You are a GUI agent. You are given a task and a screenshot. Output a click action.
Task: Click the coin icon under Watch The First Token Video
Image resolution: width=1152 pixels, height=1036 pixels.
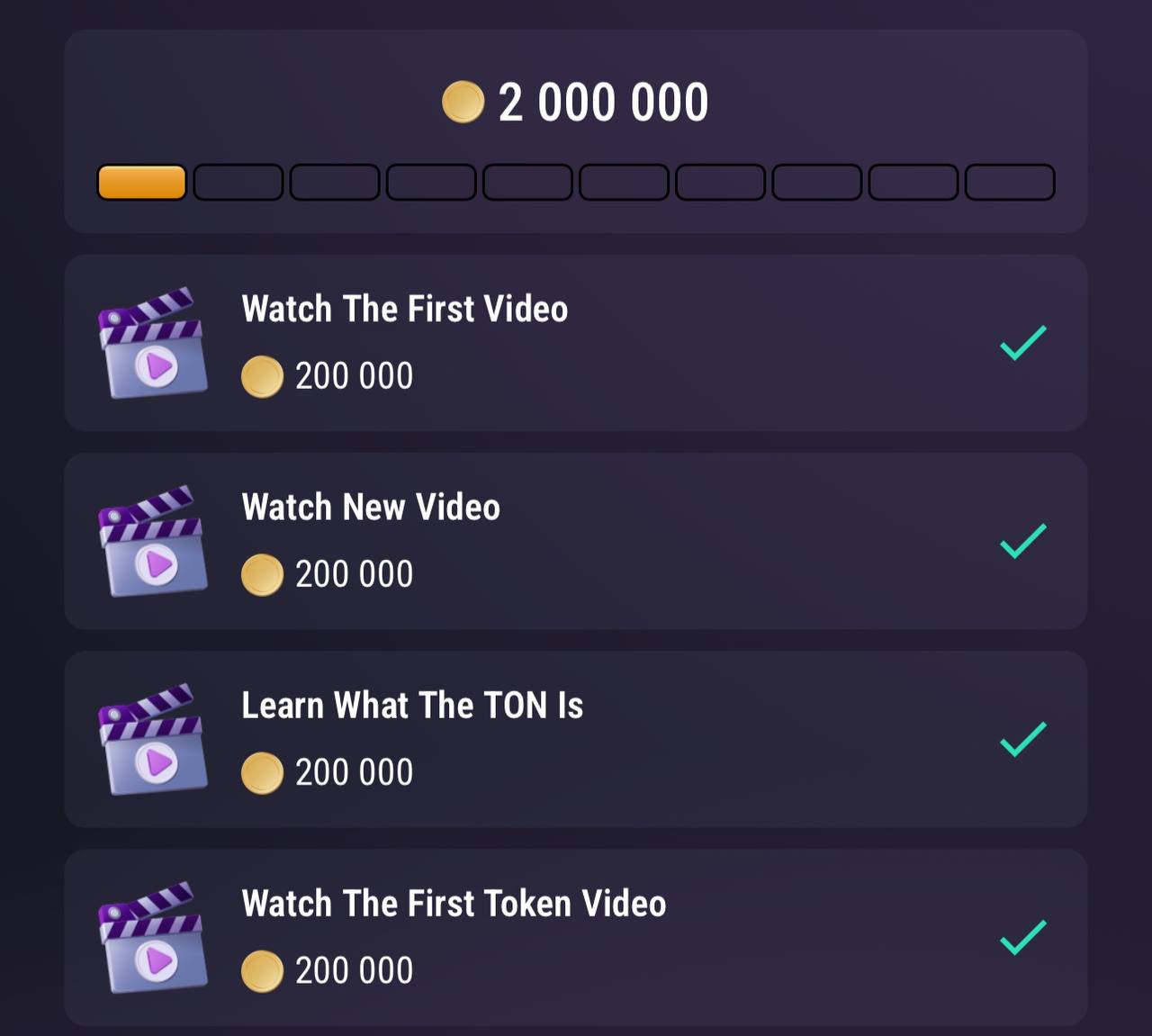[x=262, y=970]
